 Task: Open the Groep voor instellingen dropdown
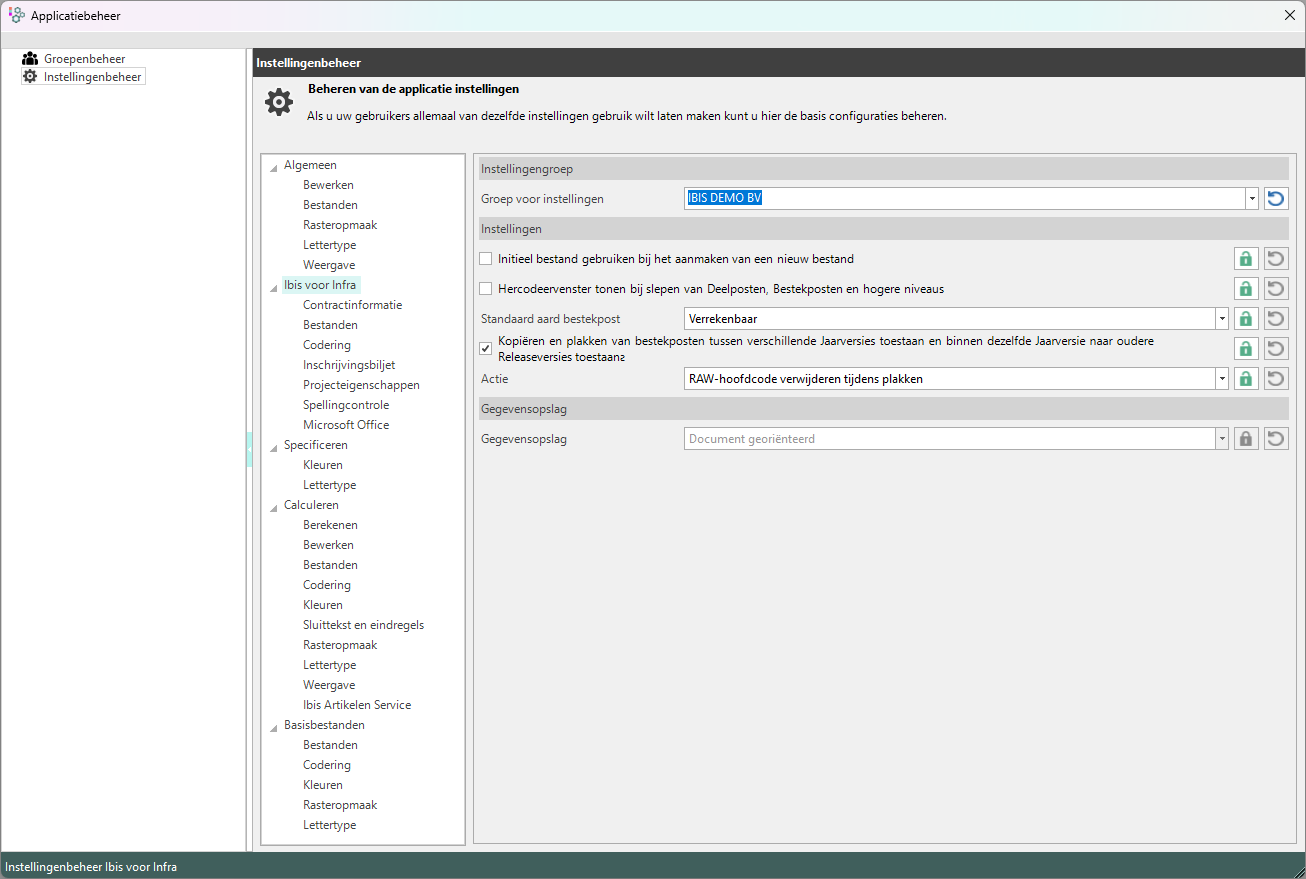click(x=1251, y=198)
